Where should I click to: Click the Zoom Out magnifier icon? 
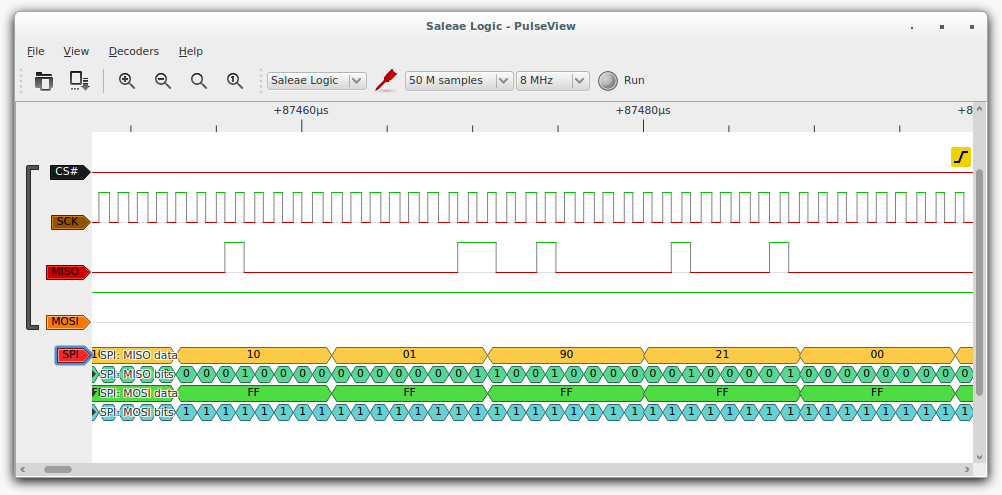click(x=163, y=81)
